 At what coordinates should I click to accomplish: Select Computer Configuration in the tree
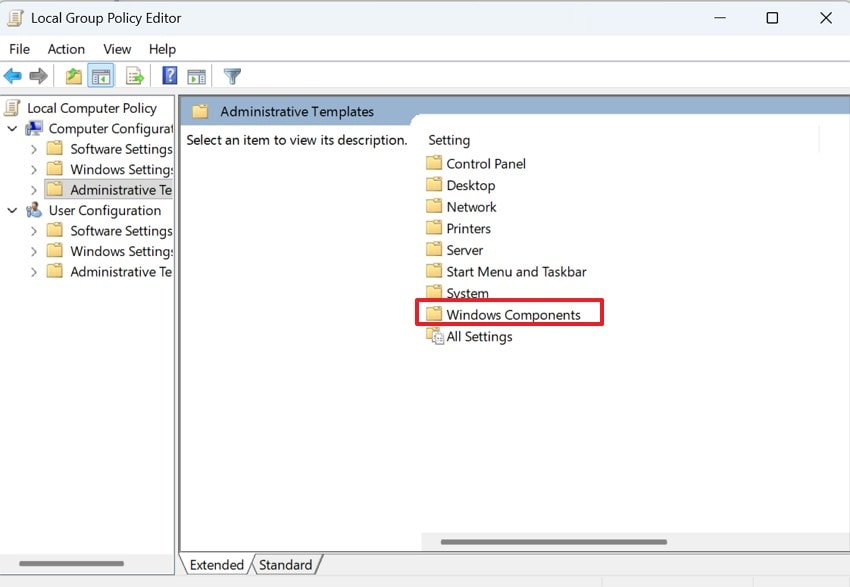(x=111, y=129)
